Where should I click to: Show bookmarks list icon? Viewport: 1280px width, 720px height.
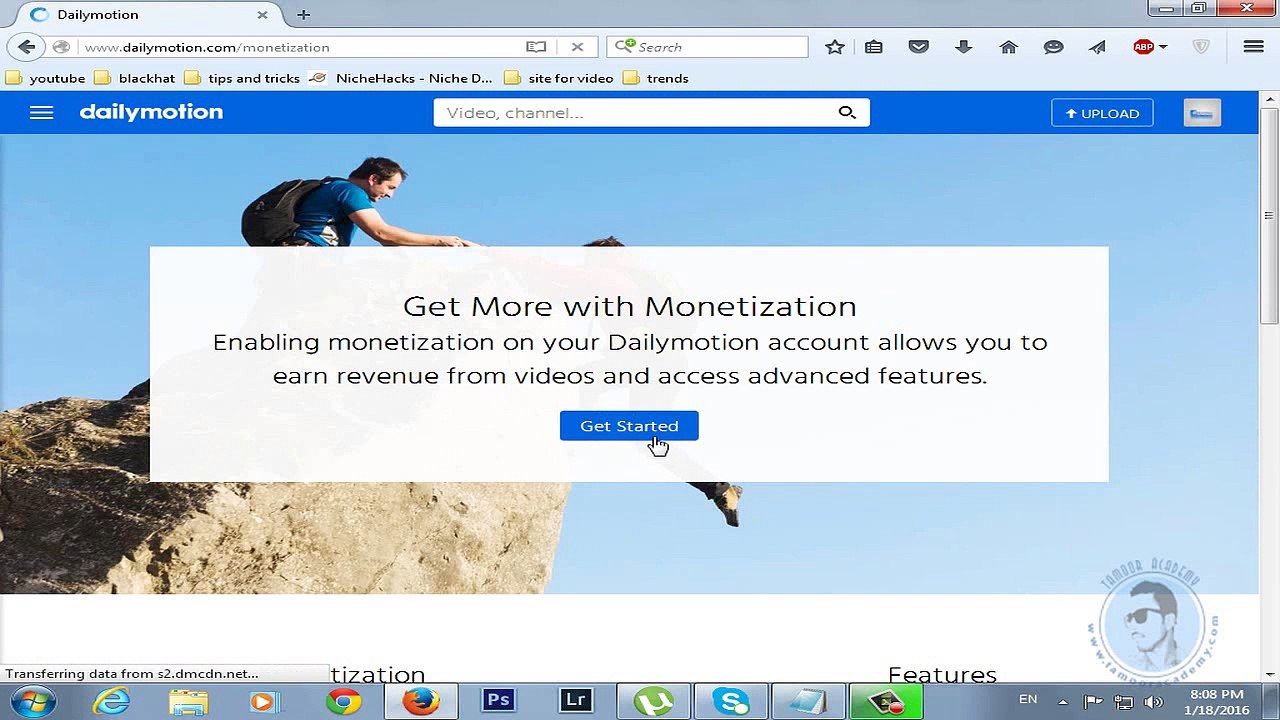874,47
